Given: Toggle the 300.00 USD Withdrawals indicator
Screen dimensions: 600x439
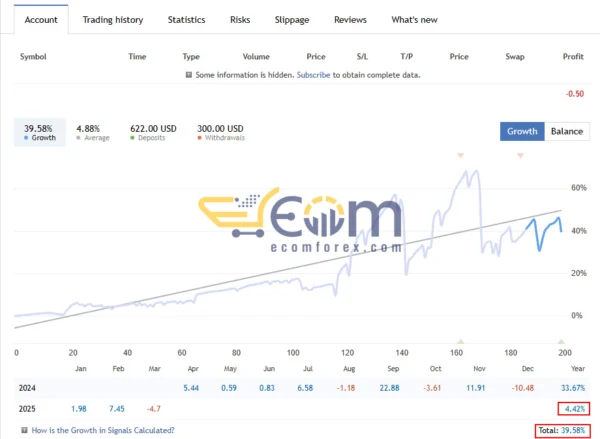Looking at the screenshot, I should [x=221, y=132].
